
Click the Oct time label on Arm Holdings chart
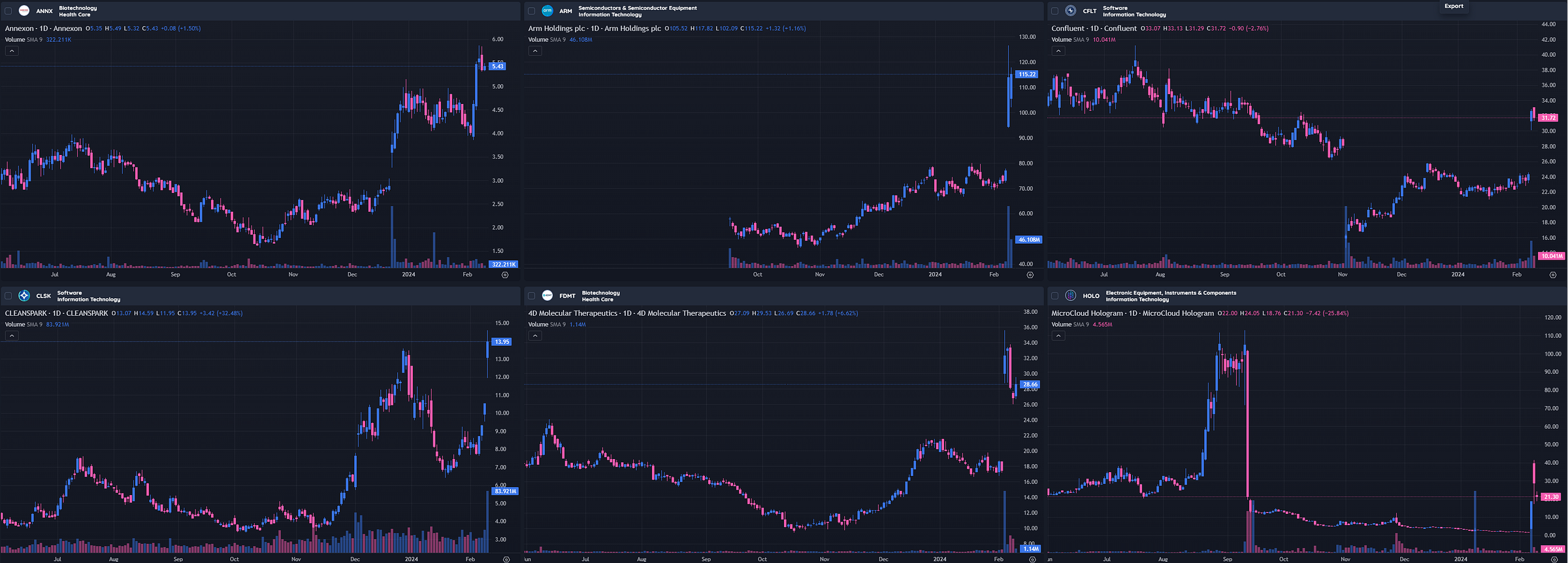pos(757,275)
